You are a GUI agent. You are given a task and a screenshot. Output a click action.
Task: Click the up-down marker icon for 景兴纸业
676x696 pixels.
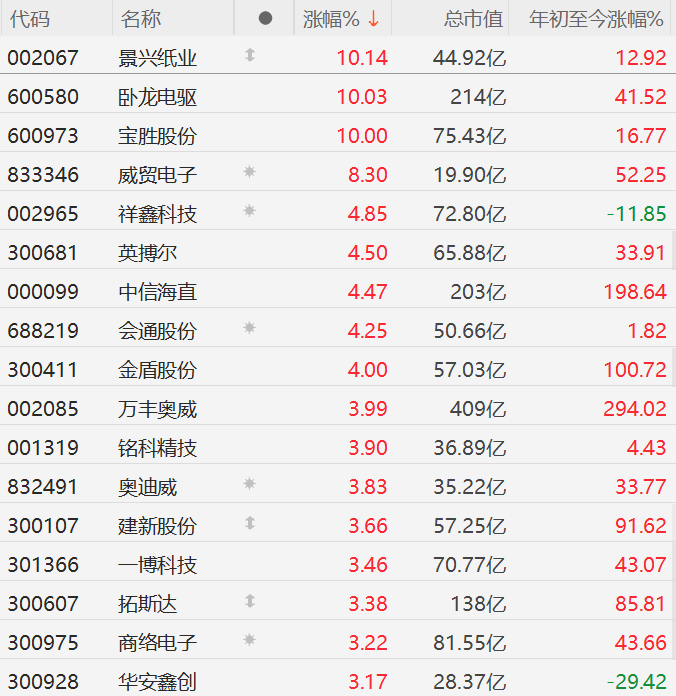click(x=250, y=55)
